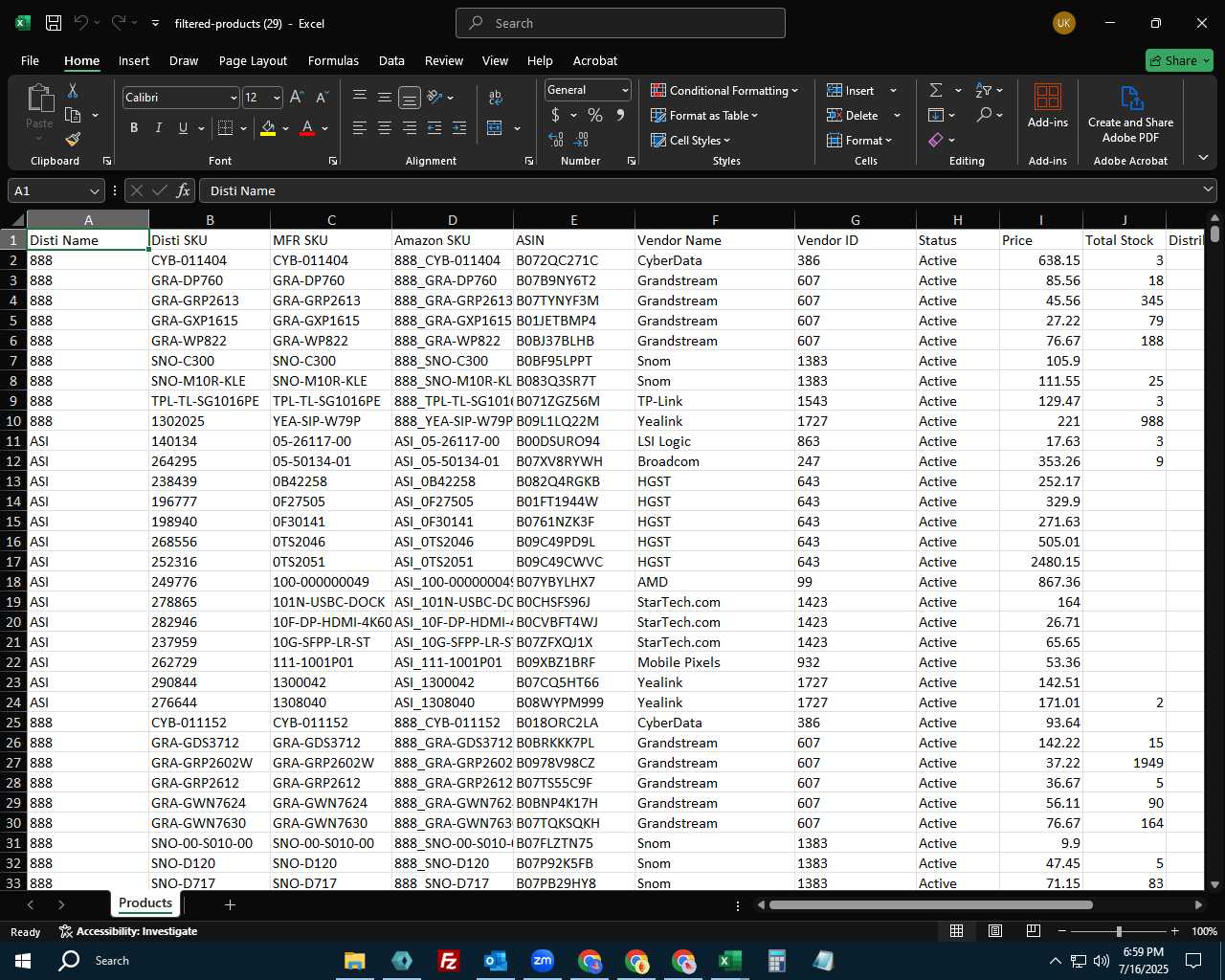Apply Comma Style icon
The width and height of the screenshot is (1225, 980).
tap(620, 115)
